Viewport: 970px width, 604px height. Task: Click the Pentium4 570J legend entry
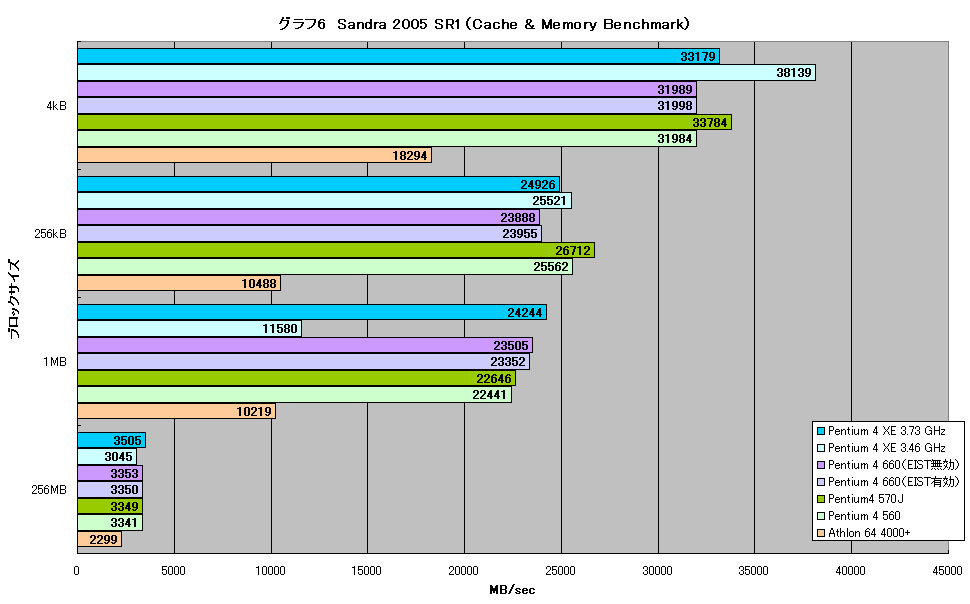coord(861,499)
